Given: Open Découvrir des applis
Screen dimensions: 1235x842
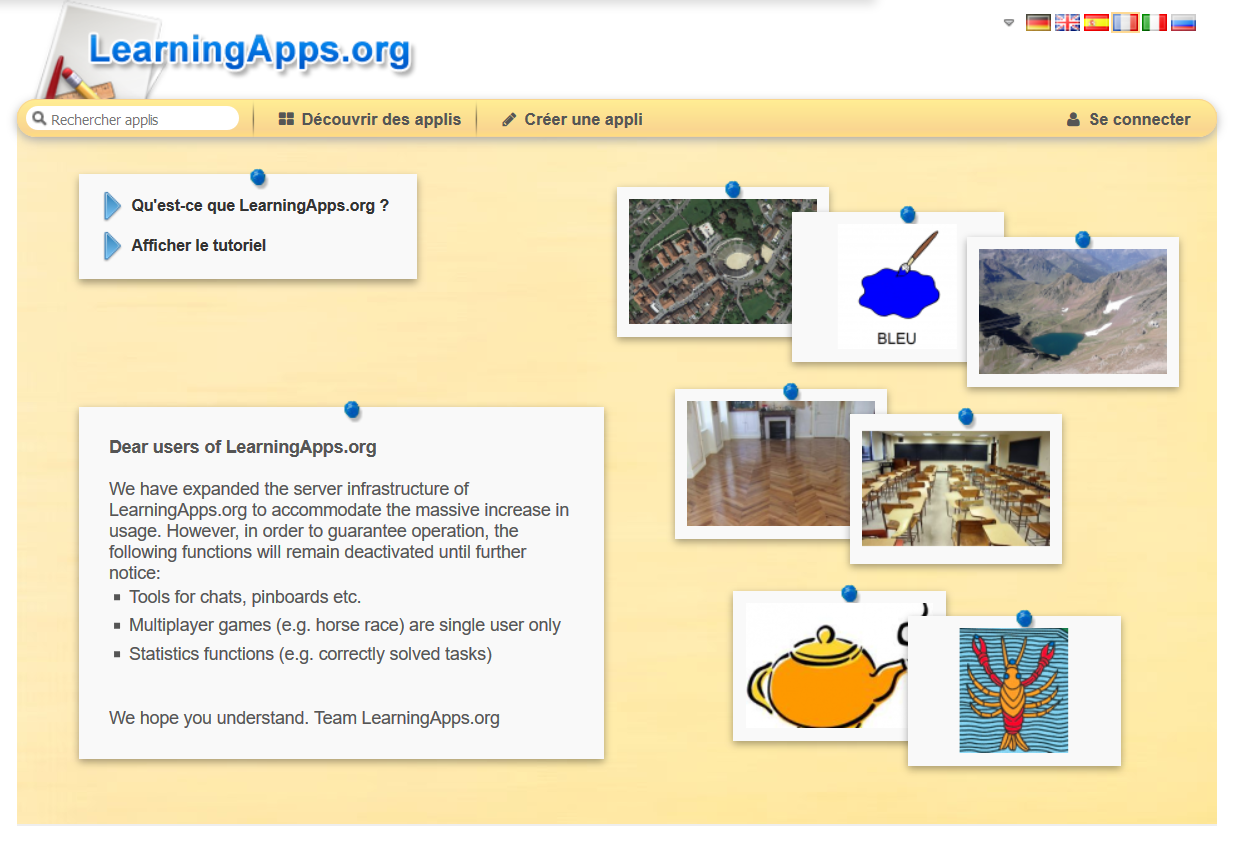Looking at the screenshot, I should 369,119.
